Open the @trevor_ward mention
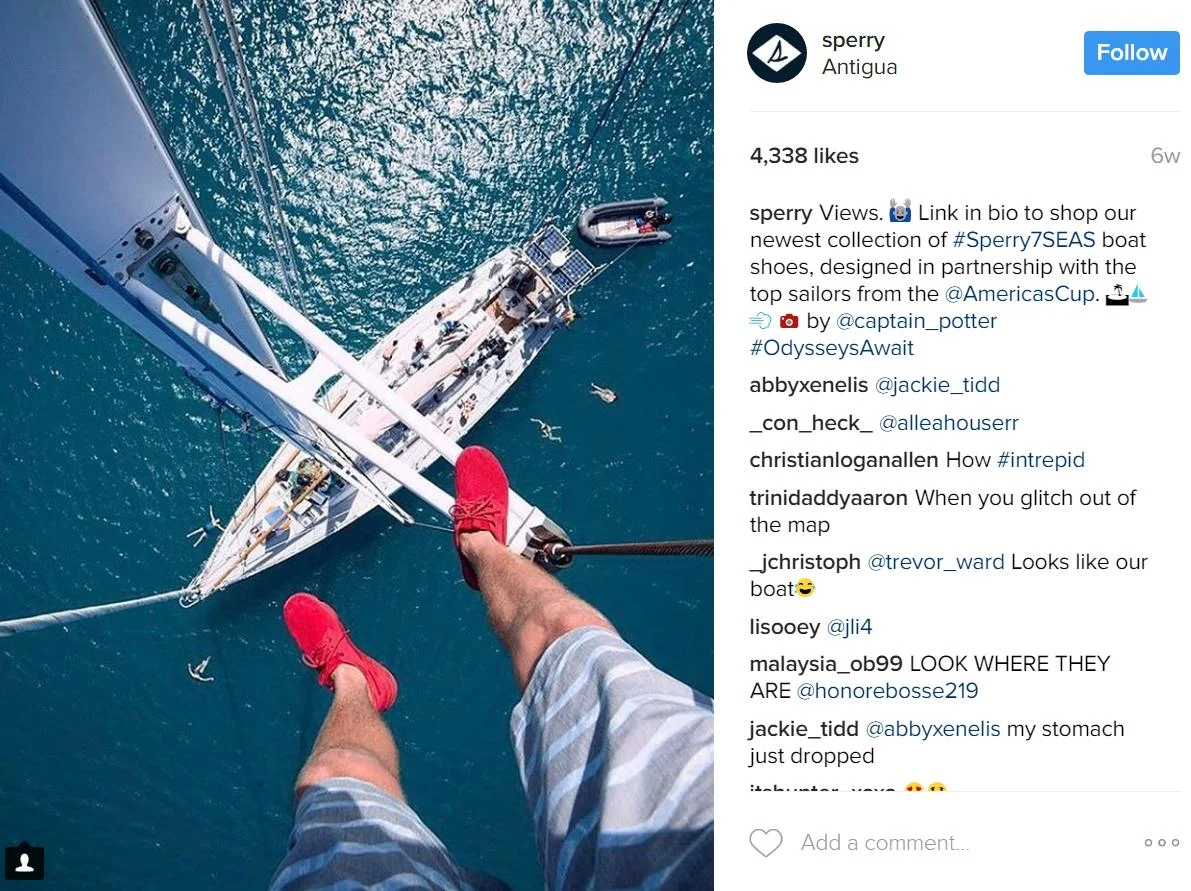1191x891 pixels. click(x=936, y=562)
